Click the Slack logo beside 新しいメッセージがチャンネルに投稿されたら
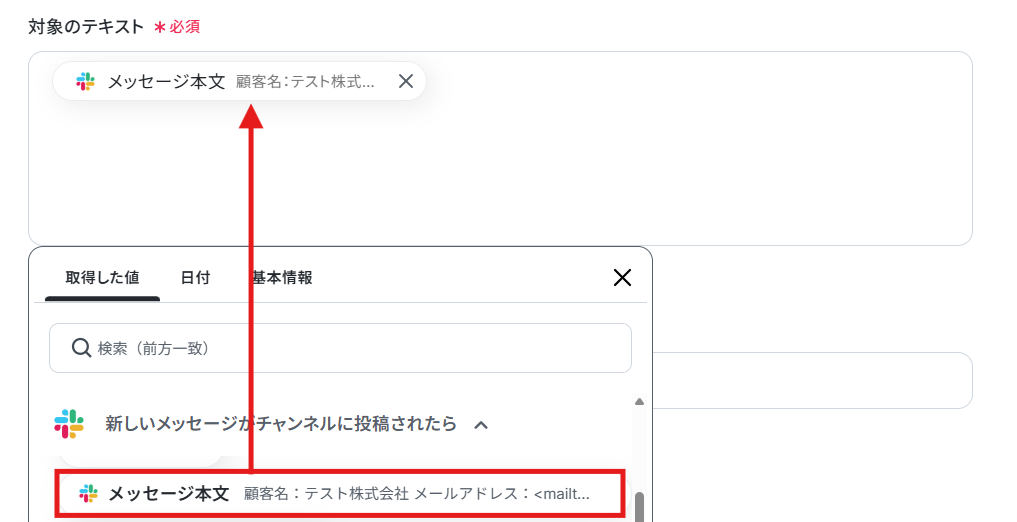The width and height of the screenshot is (1017, 522). 69,424
